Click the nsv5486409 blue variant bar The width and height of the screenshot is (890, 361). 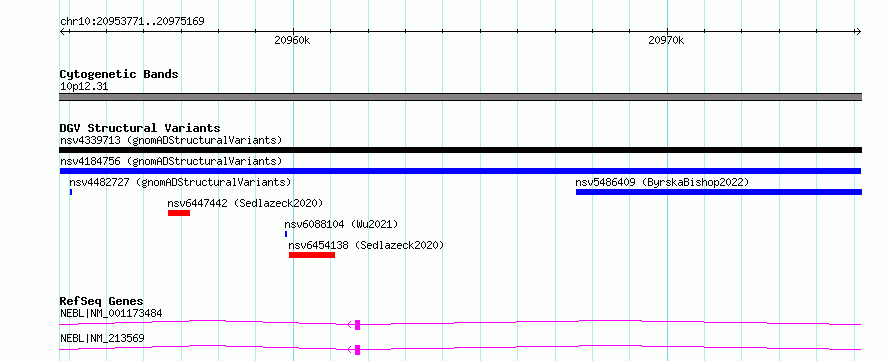pyautogui.click(x=719, y=192)
